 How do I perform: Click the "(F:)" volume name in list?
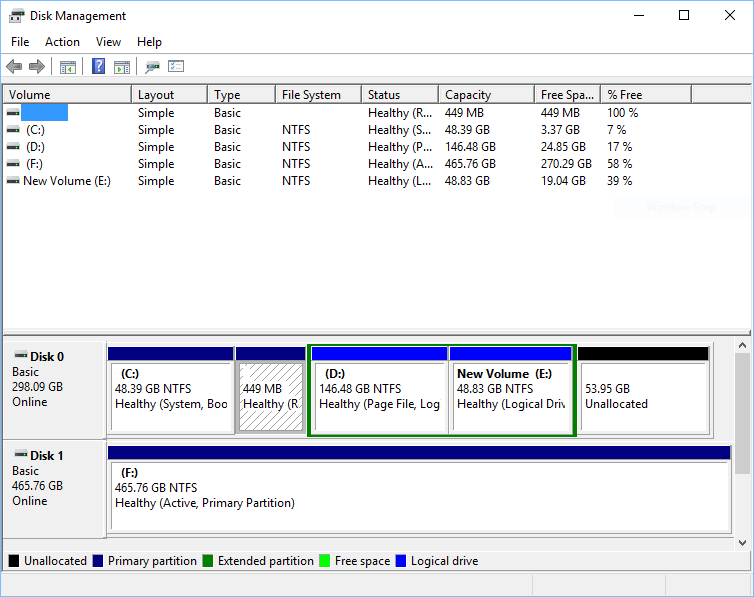coord(34,164)
